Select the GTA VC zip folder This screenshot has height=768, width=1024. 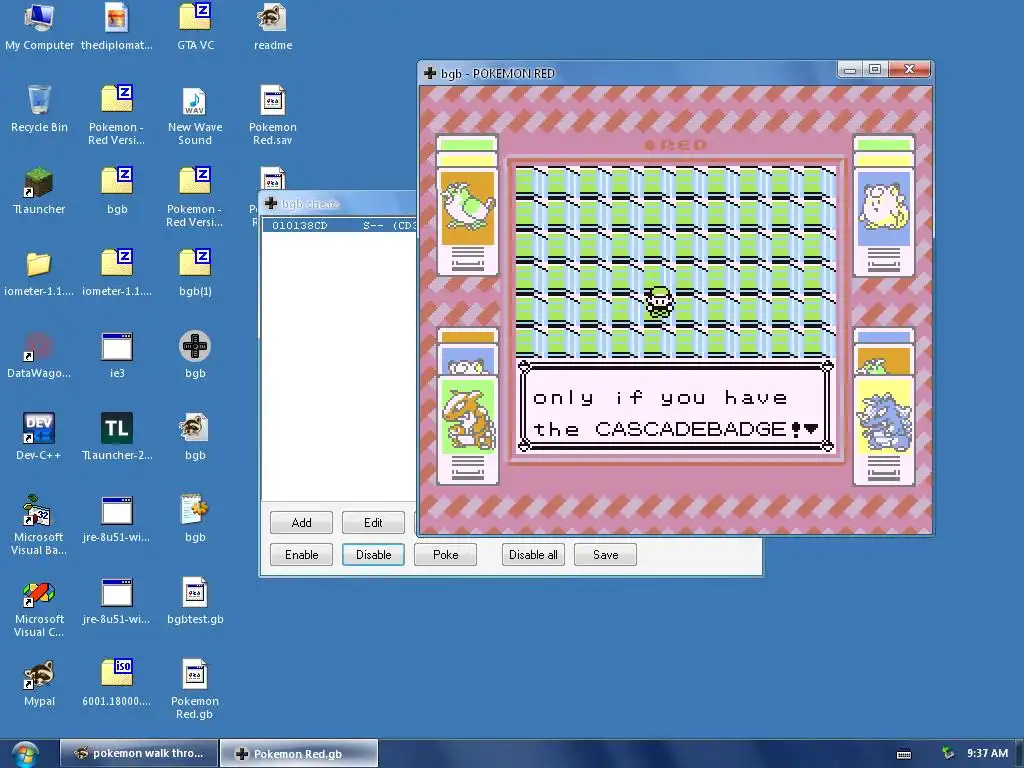pos(195,26)
